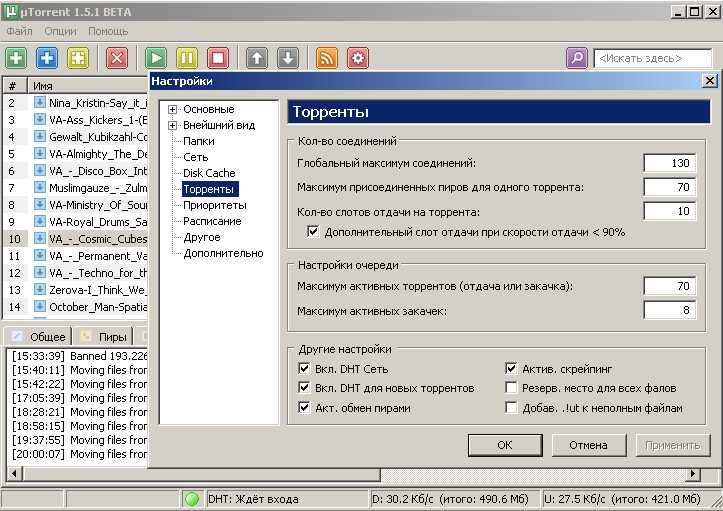This screenshot has width=723, height=511.
Task: Click the green Start torrent play icon
Action: [x=156, y=58]
